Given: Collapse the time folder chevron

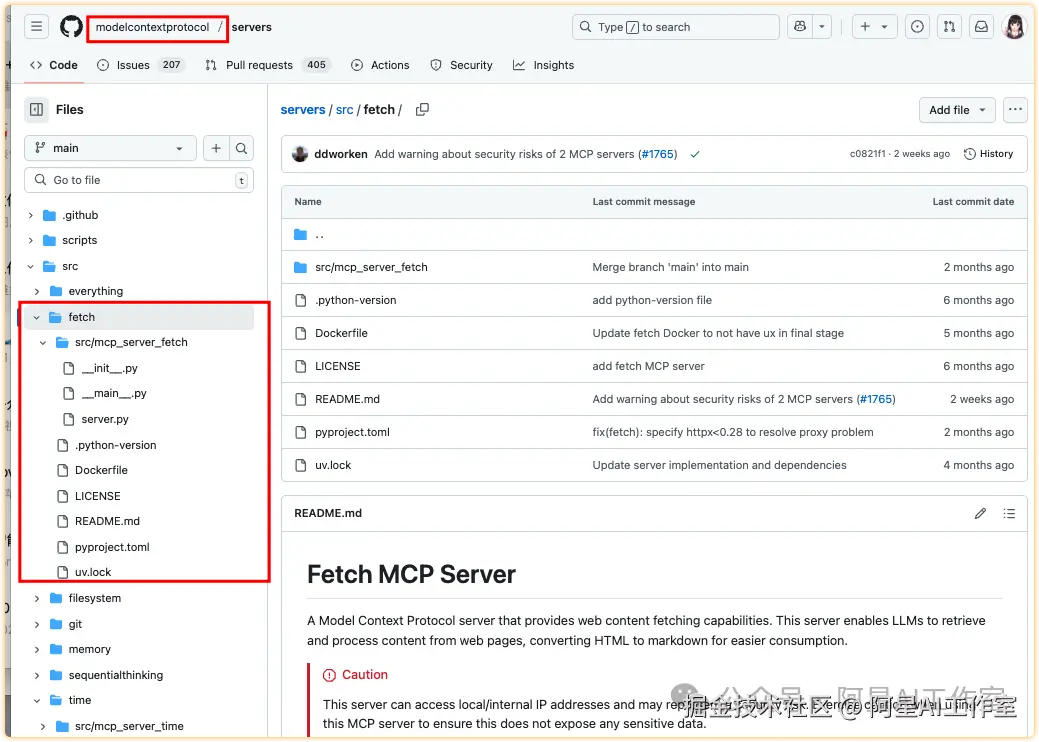Looking at the screenshot, I should coord(37,700).
